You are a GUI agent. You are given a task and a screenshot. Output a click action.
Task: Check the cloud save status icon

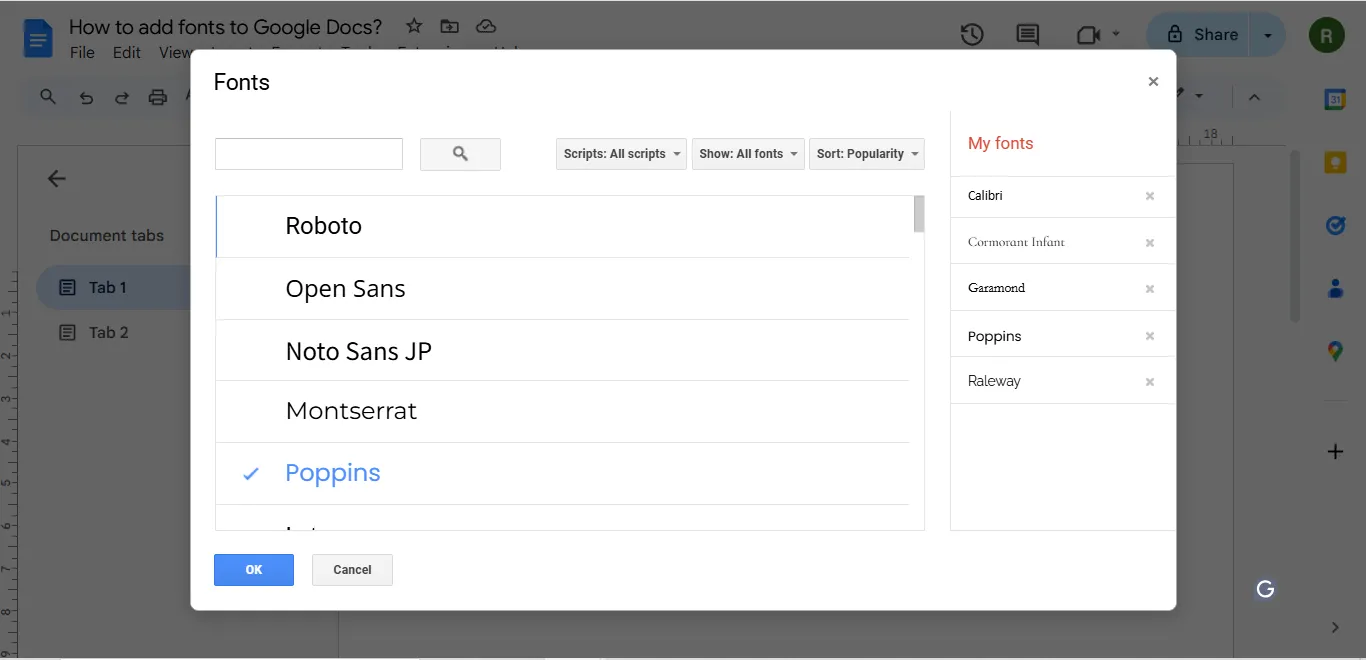tap(485, 27)
